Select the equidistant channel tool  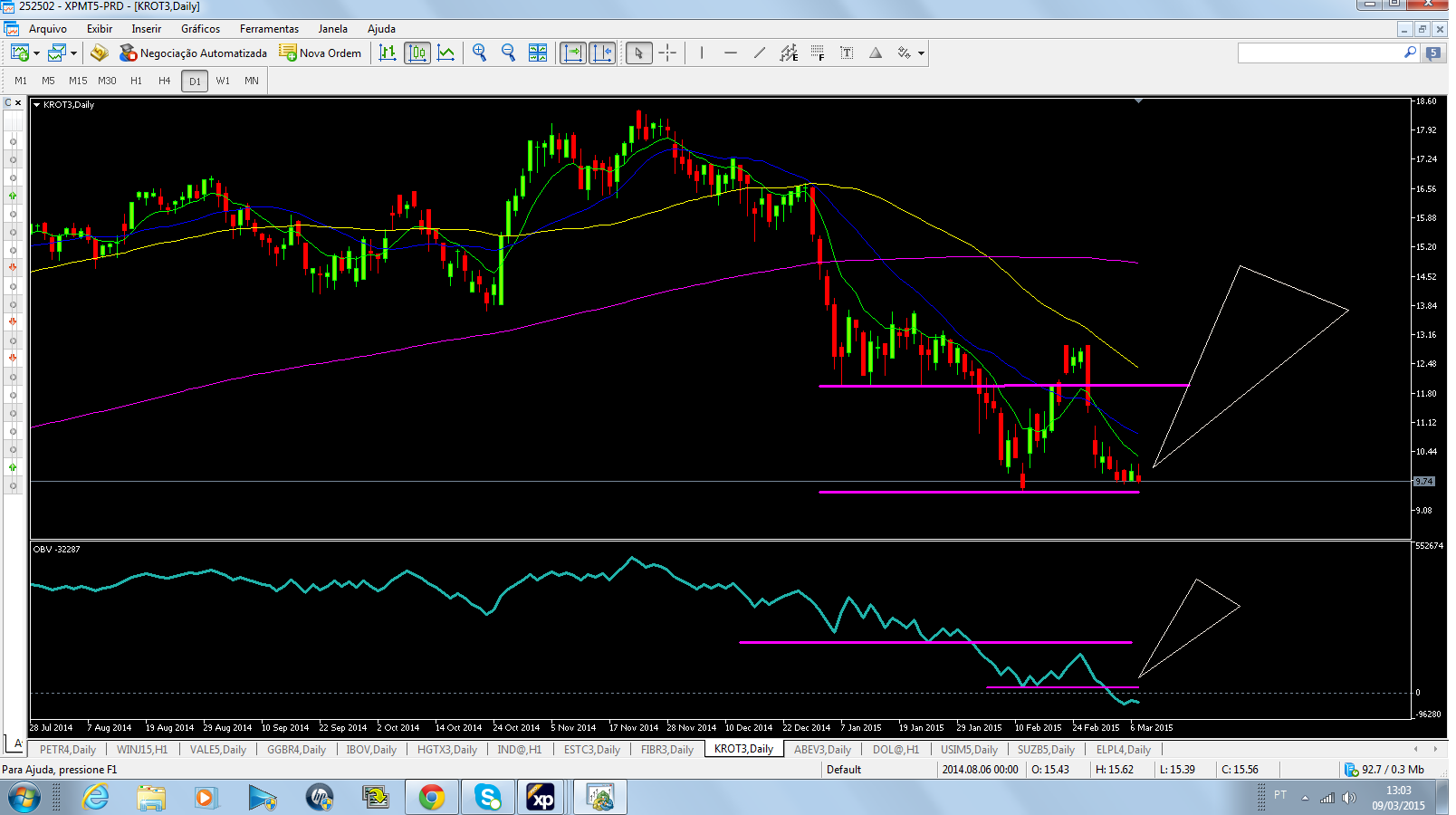coord(789,53)
